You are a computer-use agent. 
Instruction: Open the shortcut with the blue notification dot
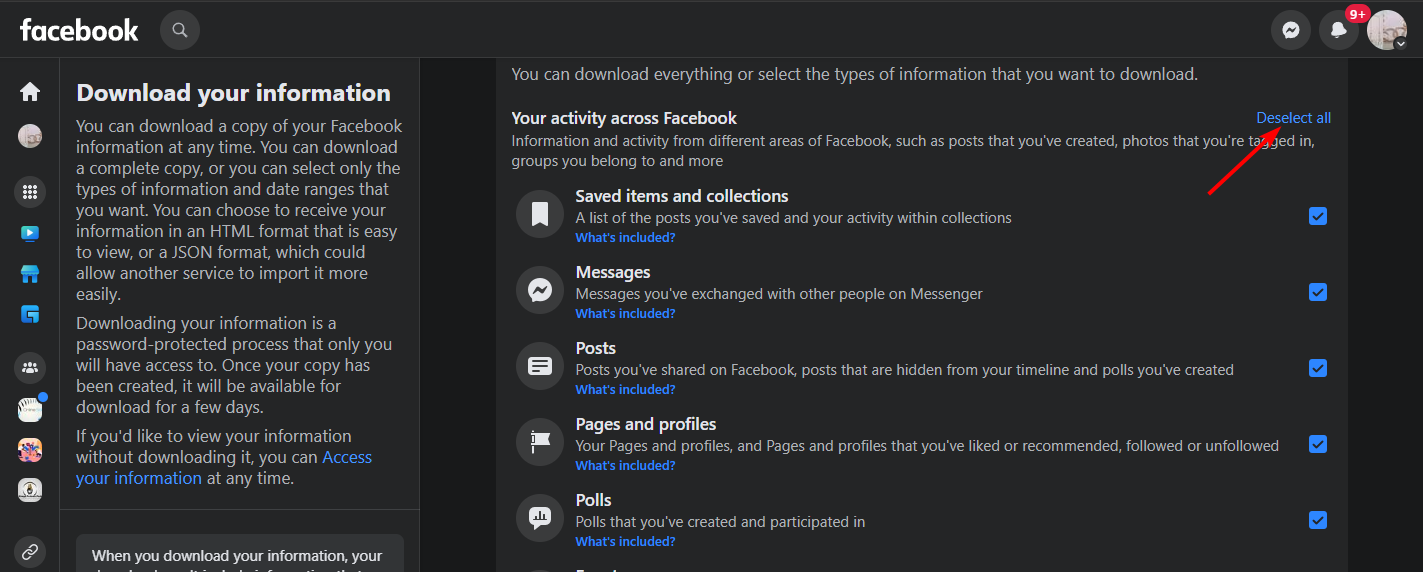[x=30, y=409]
